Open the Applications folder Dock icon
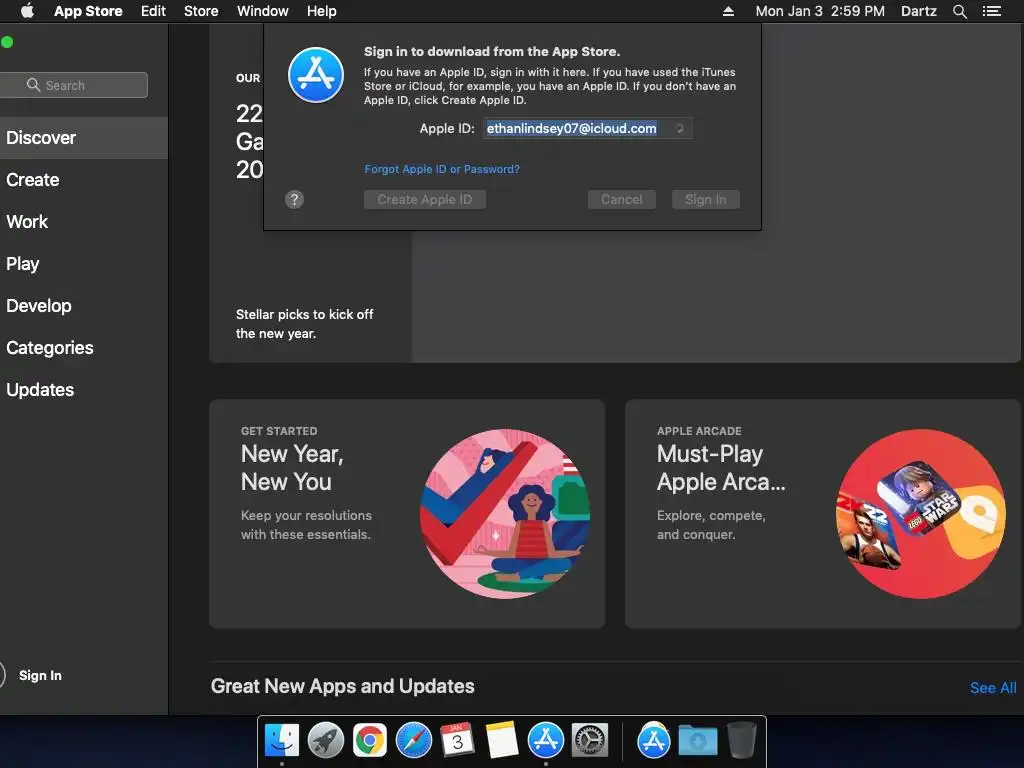The height and width of the screenshot is (768, 1024). tap(654, 740)
